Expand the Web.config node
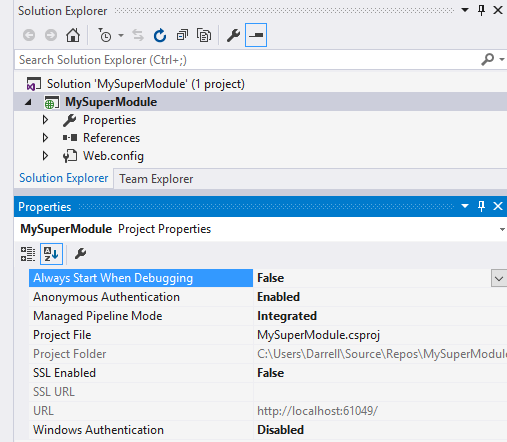This screenshot has height=442, width=507. click(45, 156)
